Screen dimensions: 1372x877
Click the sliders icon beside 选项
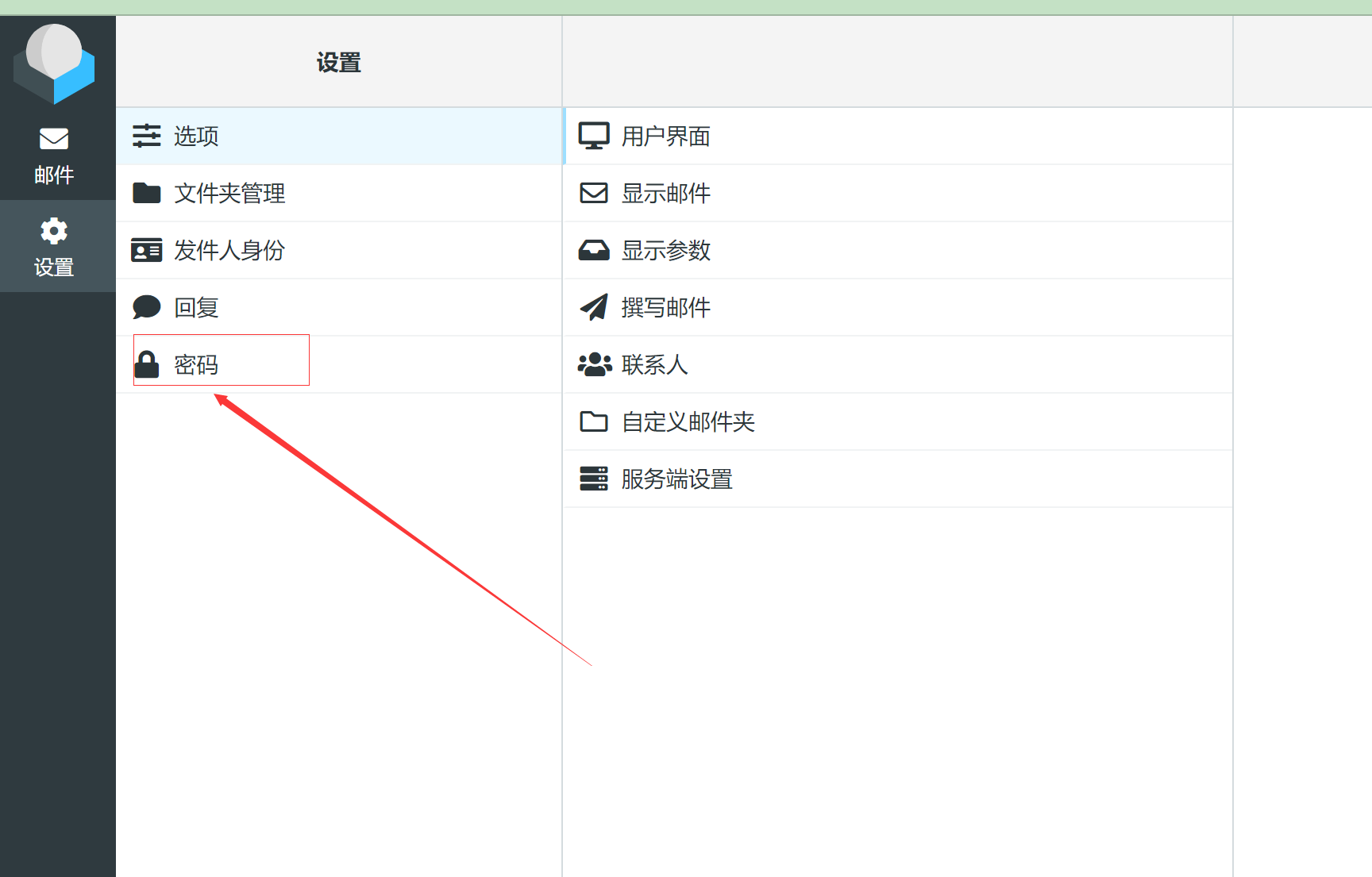click(x=146, y=136)
